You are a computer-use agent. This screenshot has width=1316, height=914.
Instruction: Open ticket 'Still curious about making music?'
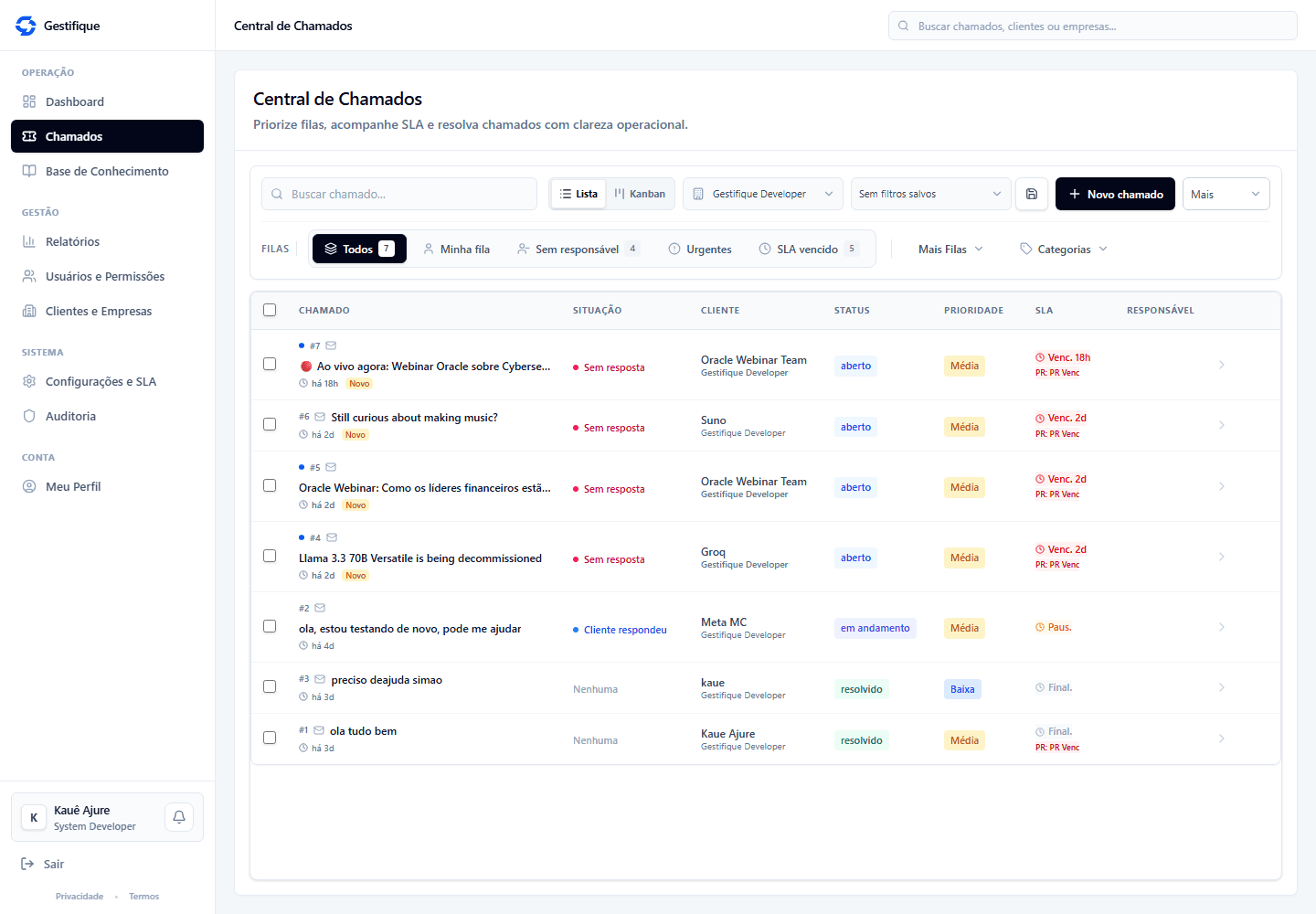[x=414, y=418]
